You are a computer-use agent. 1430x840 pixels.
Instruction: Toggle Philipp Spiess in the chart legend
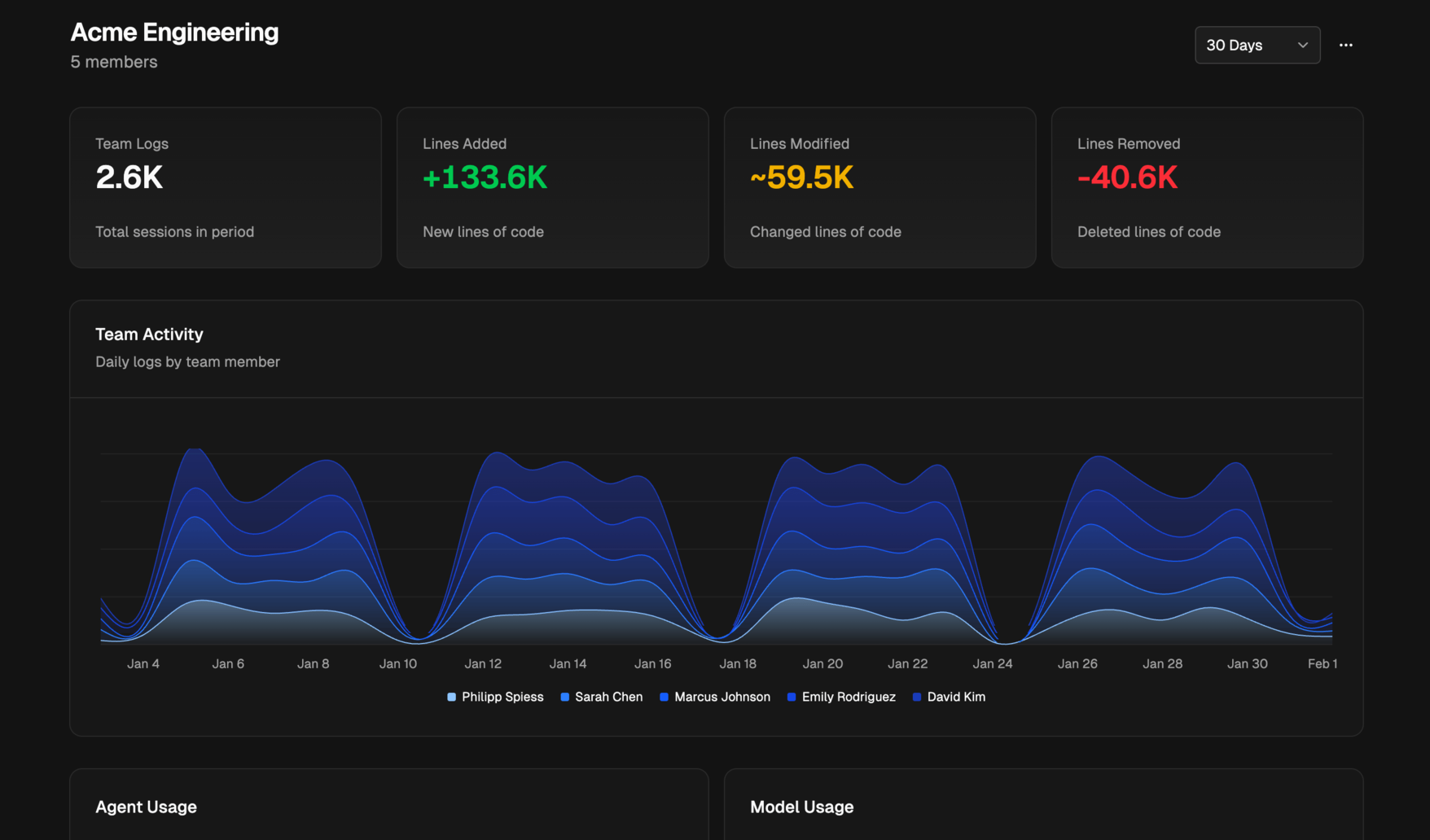click(495, 697)
